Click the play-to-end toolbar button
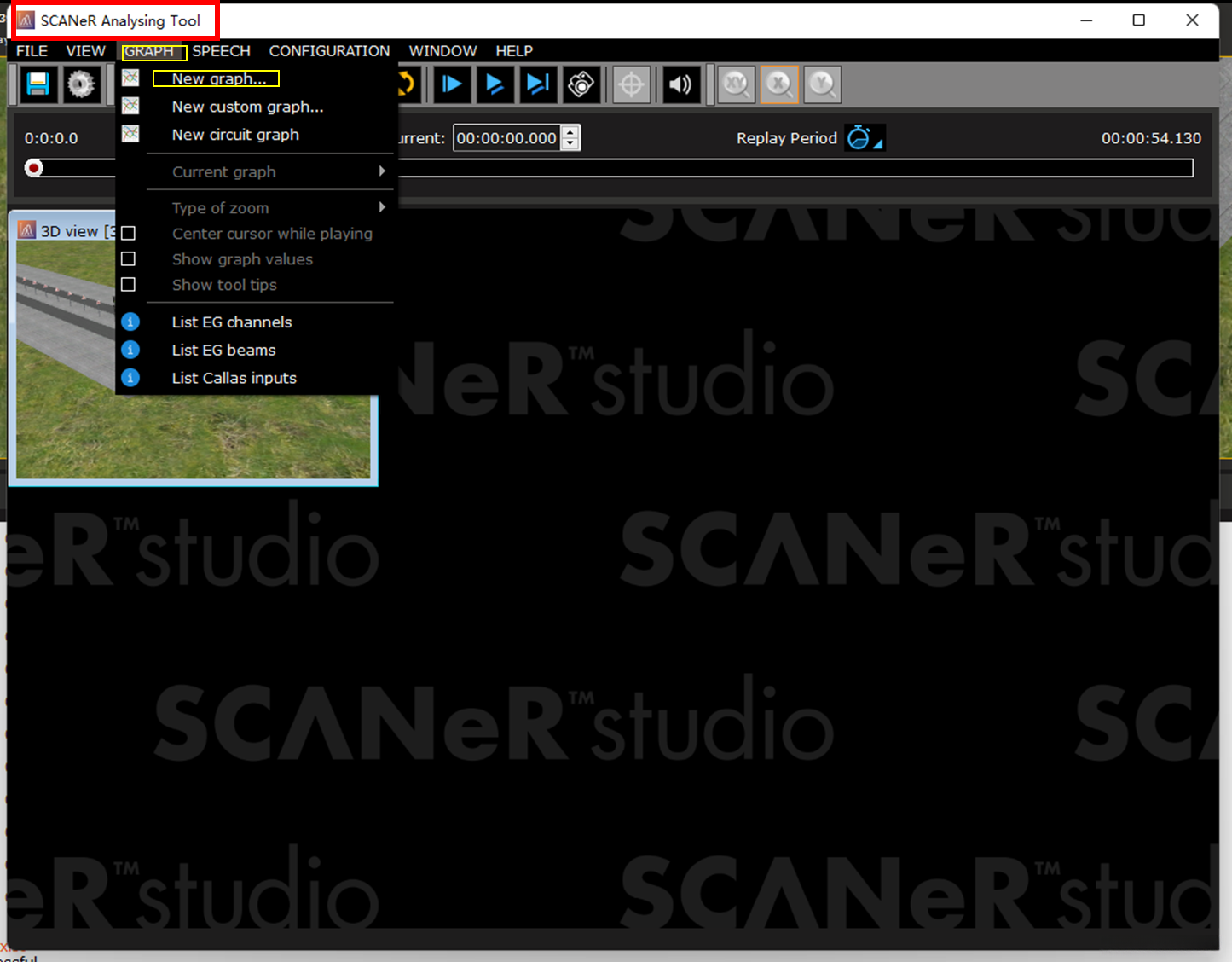Screen dimensions: 1232x962 pyautogui.click(x=538, y=84)
